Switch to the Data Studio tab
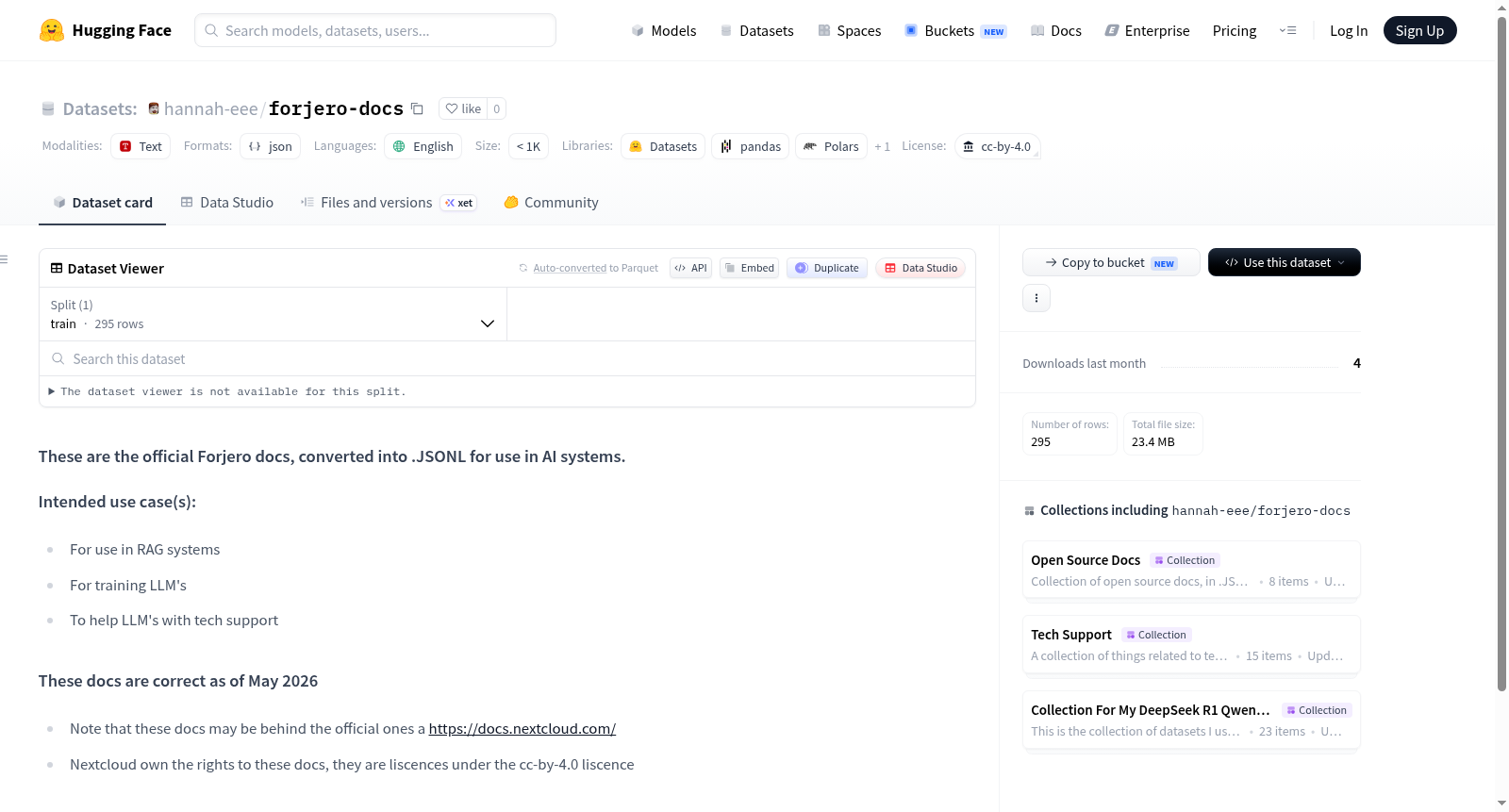This screenshot has width=1509, height=812. click(227, 203)
